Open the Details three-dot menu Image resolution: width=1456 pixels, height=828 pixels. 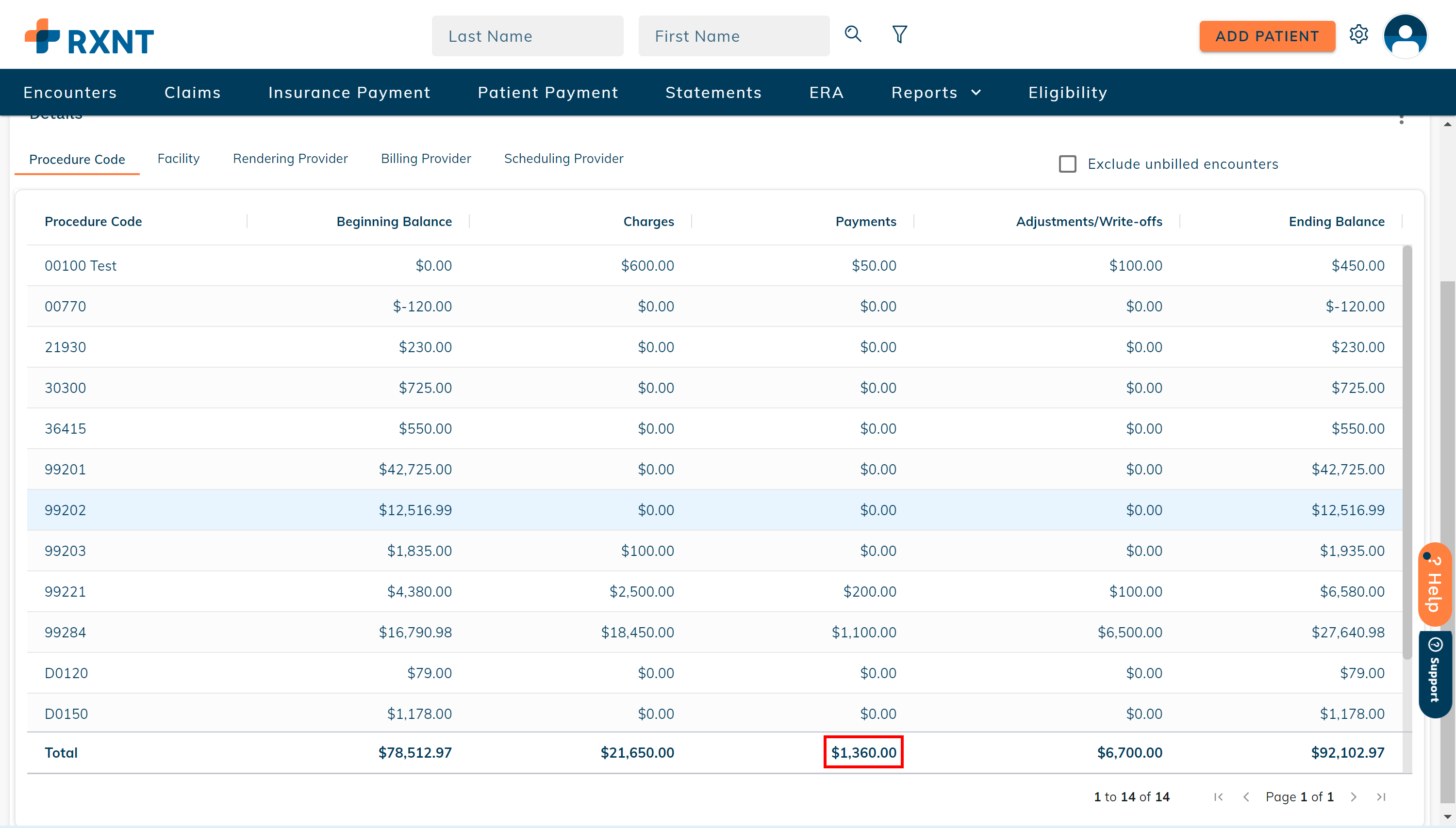pyautogui.click(x=1401, y=119)
